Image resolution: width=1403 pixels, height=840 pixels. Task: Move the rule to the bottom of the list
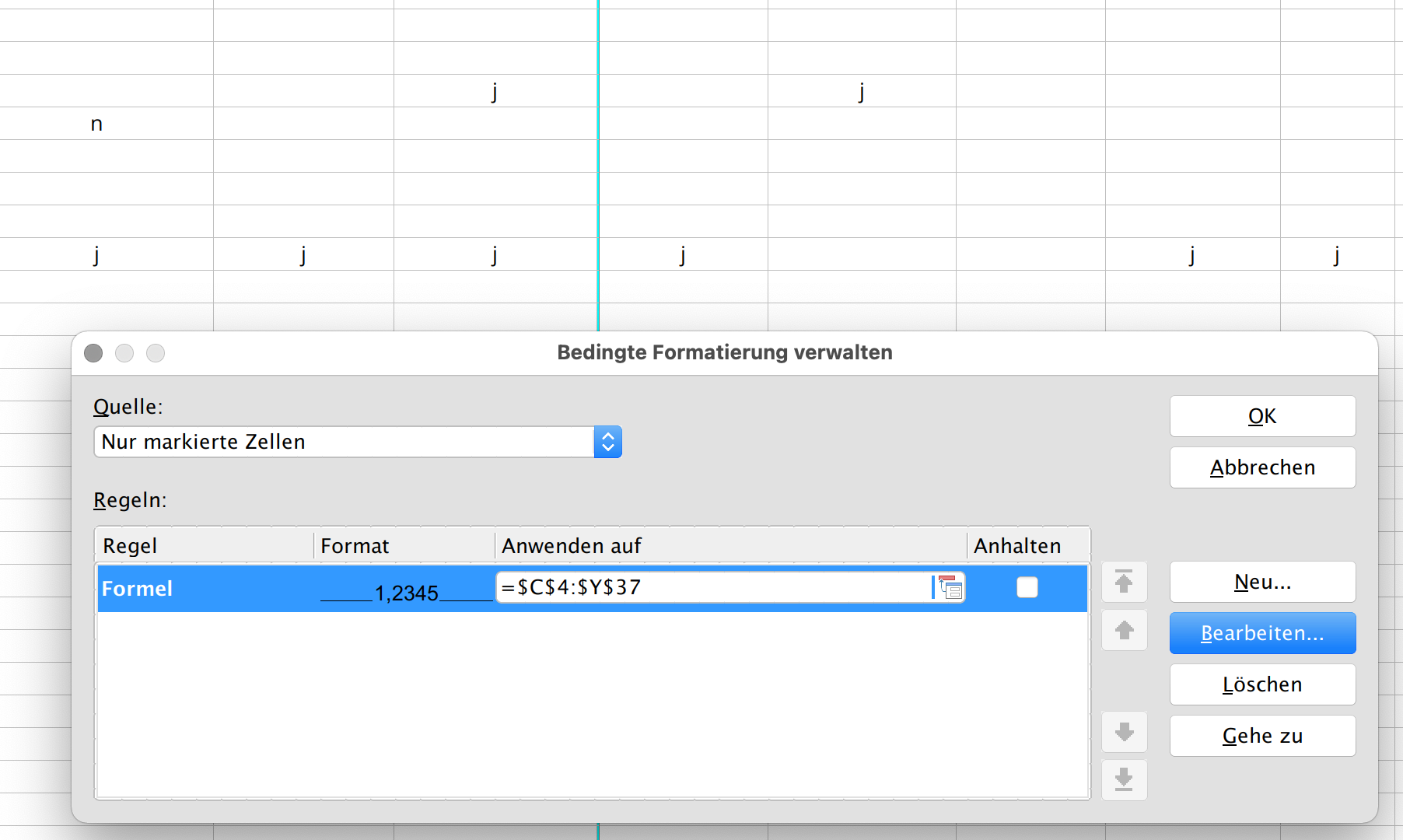pos(1124,779)
